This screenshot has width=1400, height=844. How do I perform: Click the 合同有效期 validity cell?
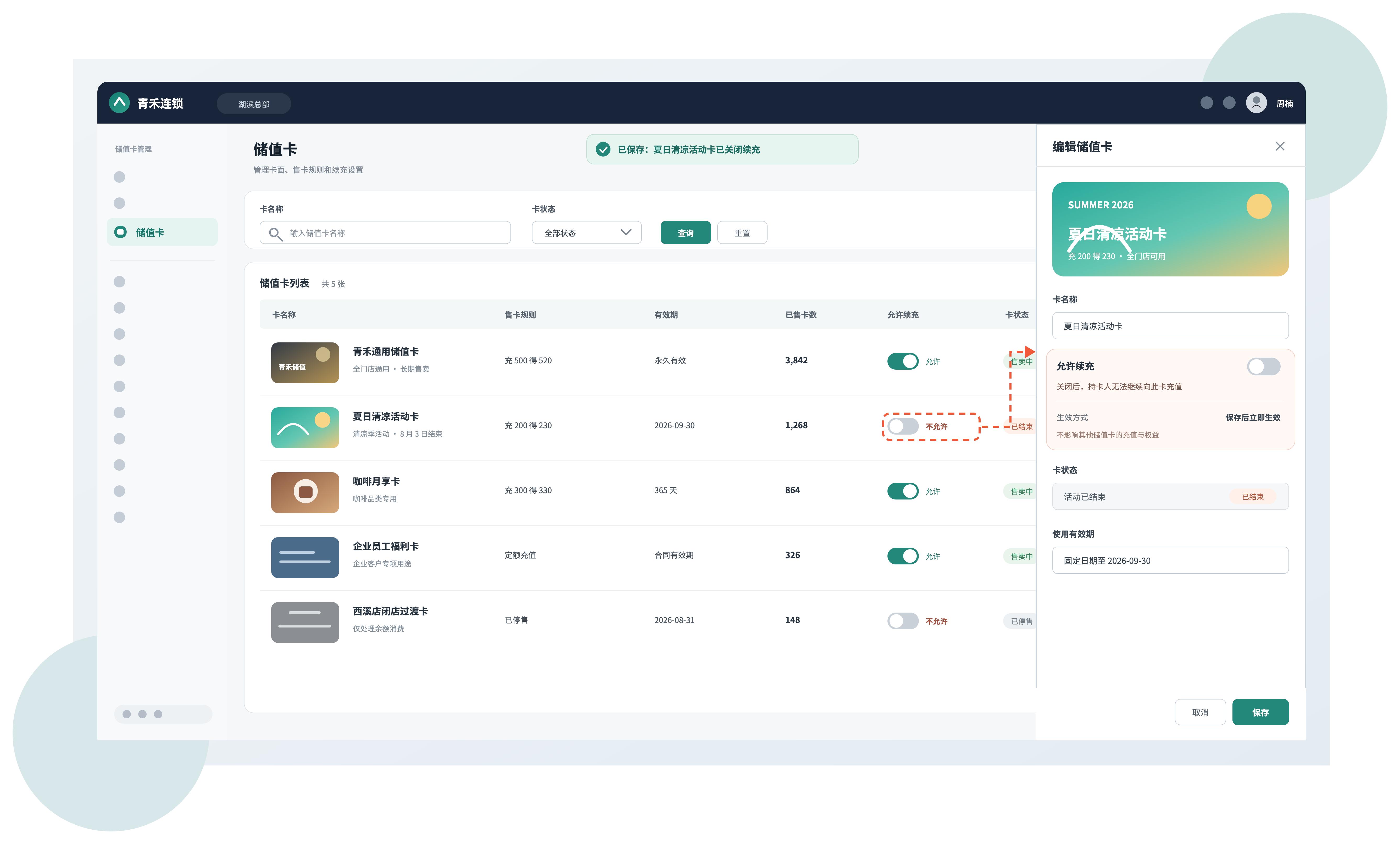click(674, 555)
